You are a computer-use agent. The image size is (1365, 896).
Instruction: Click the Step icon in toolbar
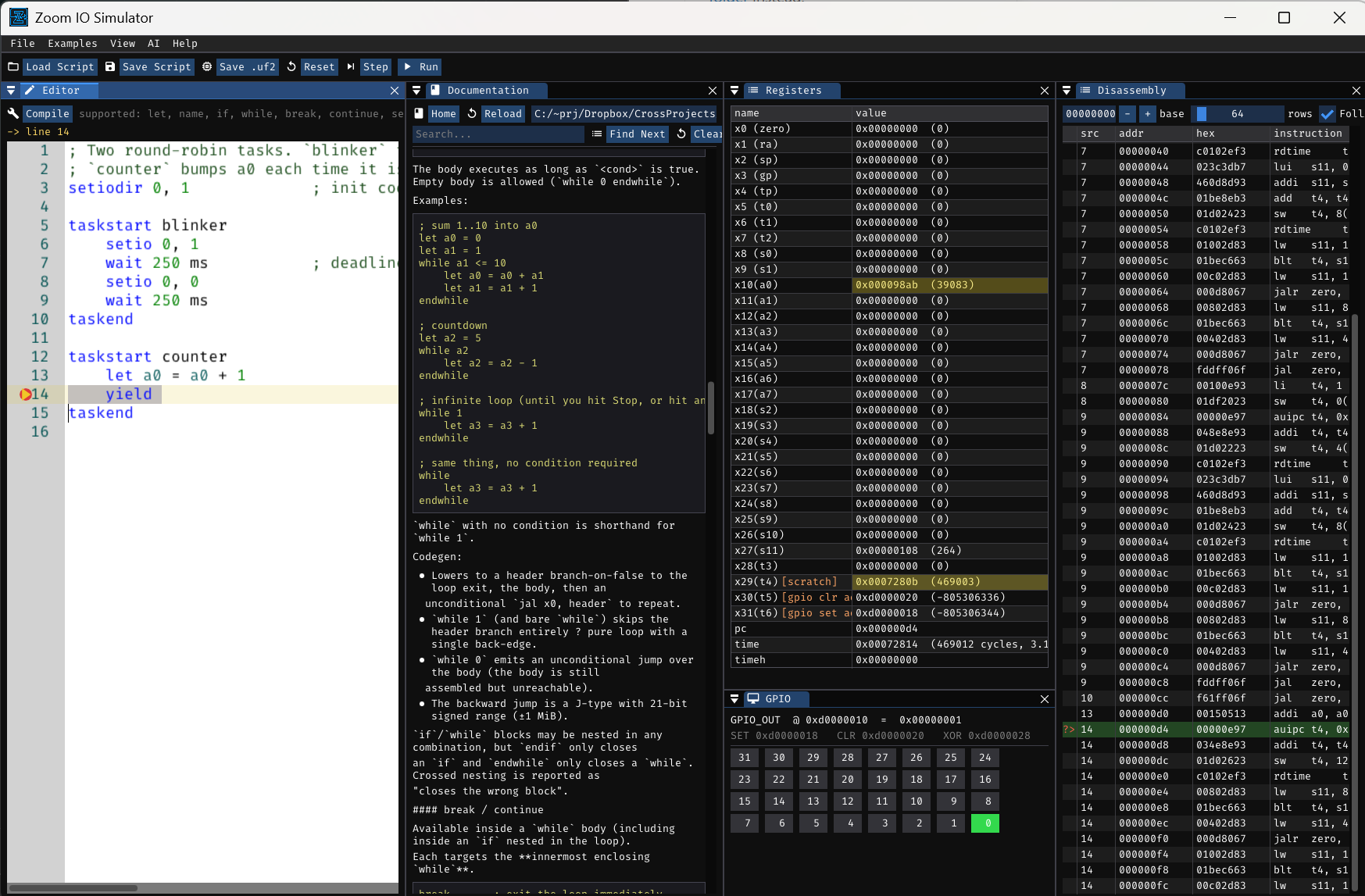click(x=351, y=67)
